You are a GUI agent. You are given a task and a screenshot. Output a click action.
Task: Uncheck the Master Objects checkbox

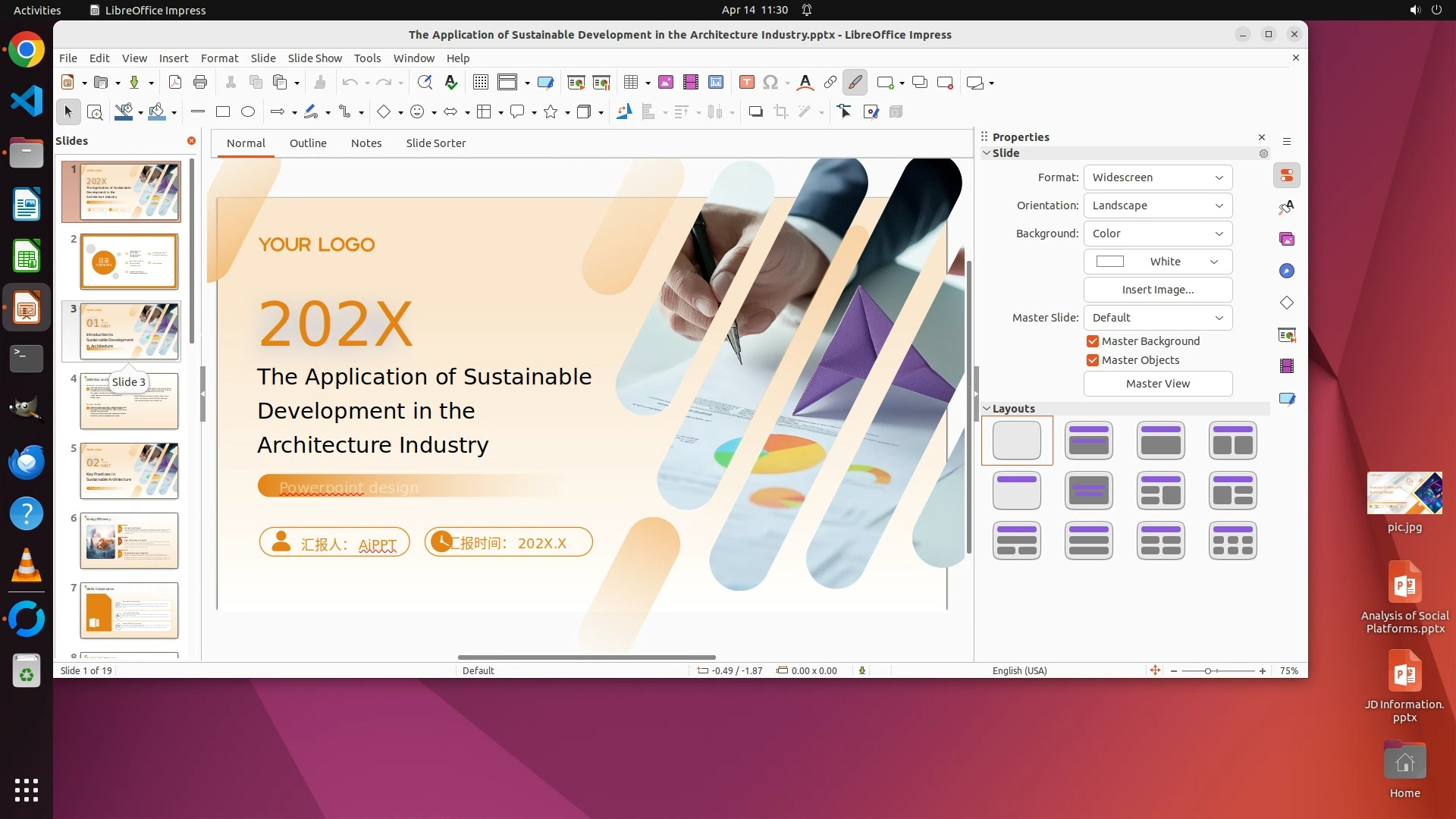1093,360
